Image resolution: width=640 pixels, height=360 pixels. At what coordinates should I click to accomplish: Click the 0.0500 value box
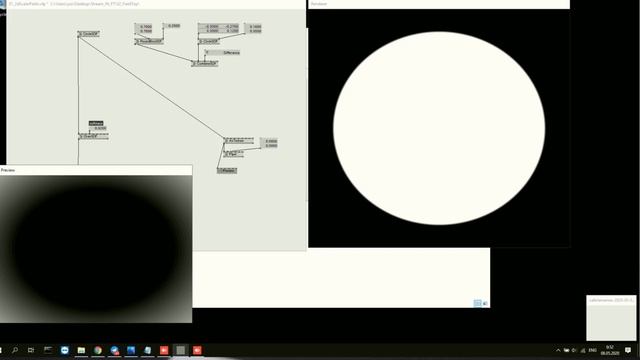click(x=172, y=26)
